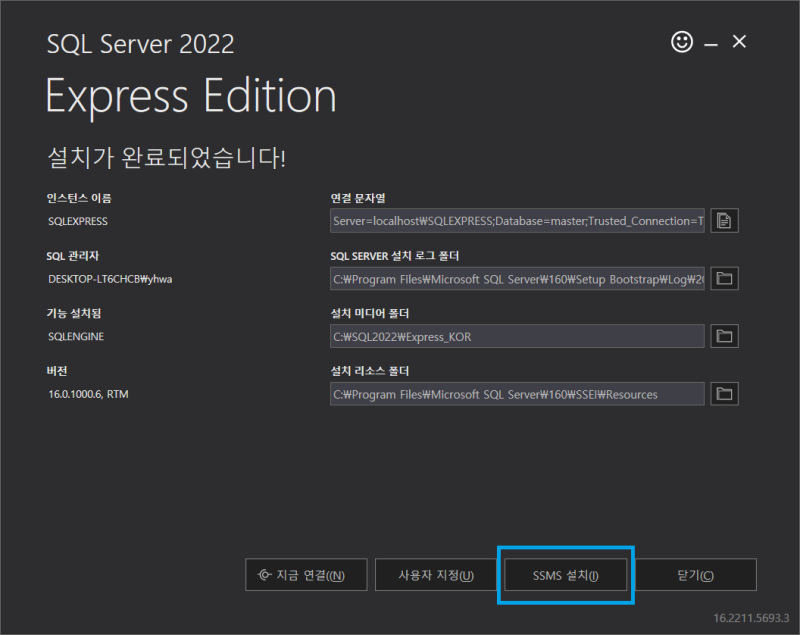
Task: Click the 지금 연결(N) button
Action: point(306,574)
